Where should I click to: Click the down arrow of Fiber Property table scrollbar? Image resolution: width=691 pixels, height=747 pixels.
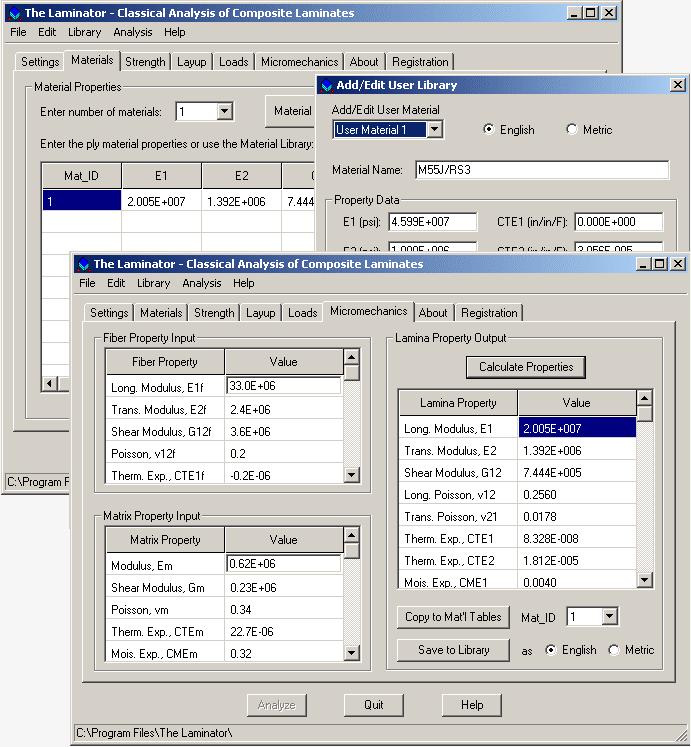click(351, 475)
